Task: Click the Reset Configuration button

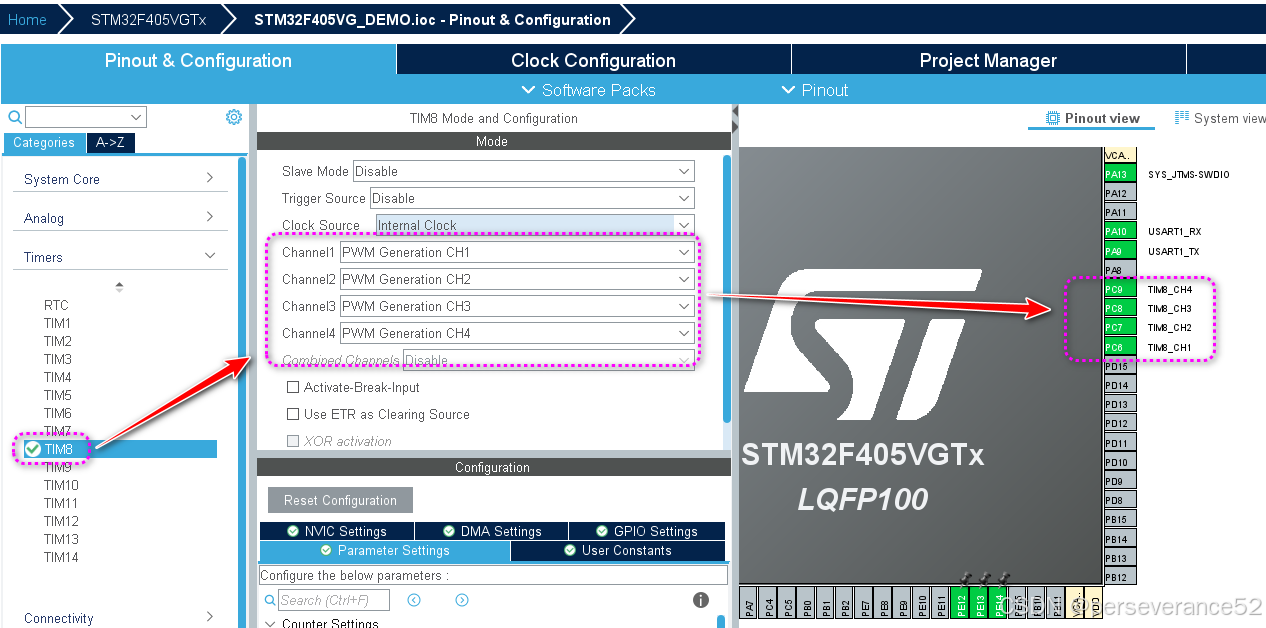Action: tap(340, 500)
